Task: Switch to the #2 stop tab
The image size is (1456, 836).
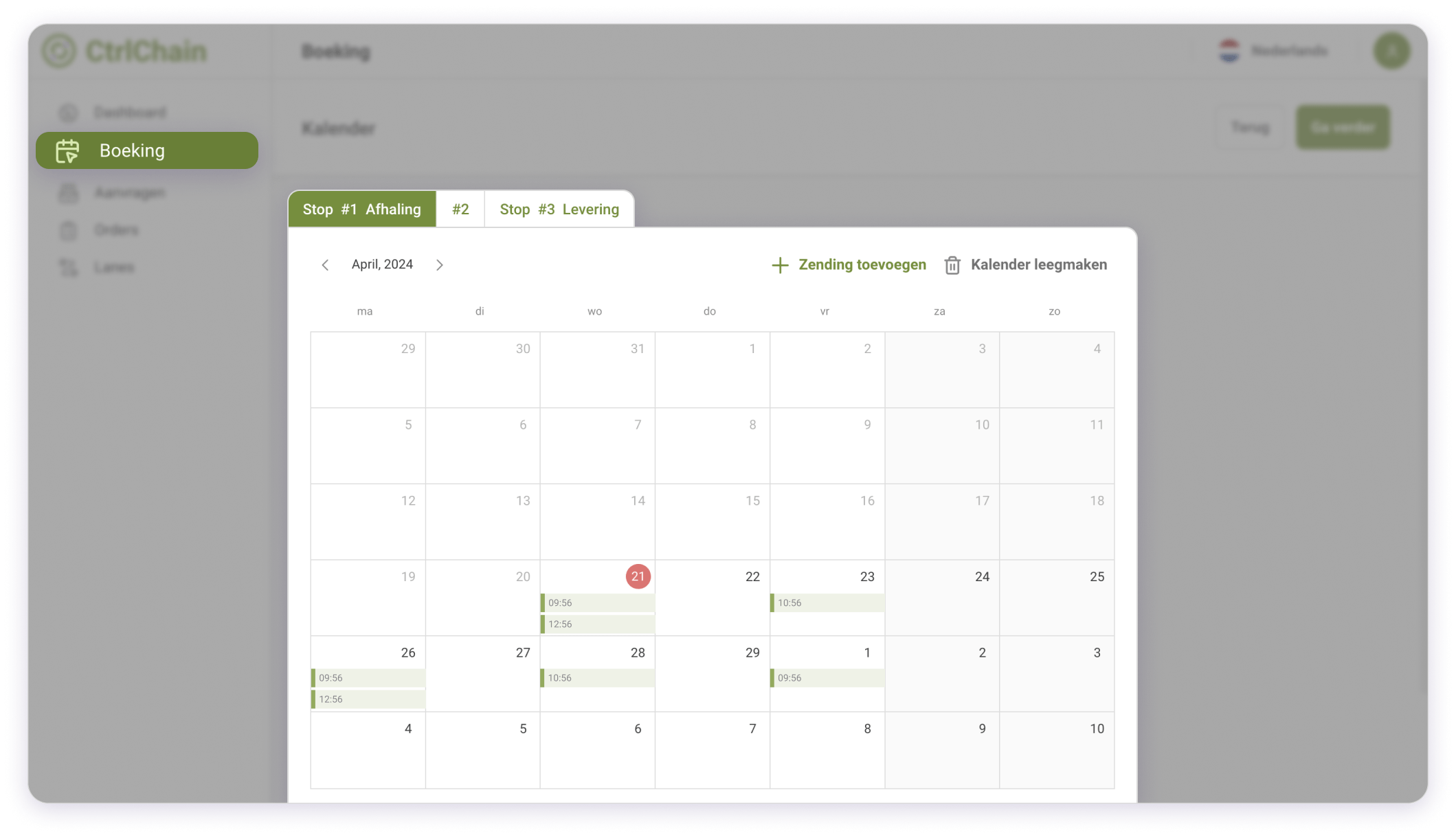Action: click(x=460, y=210)
